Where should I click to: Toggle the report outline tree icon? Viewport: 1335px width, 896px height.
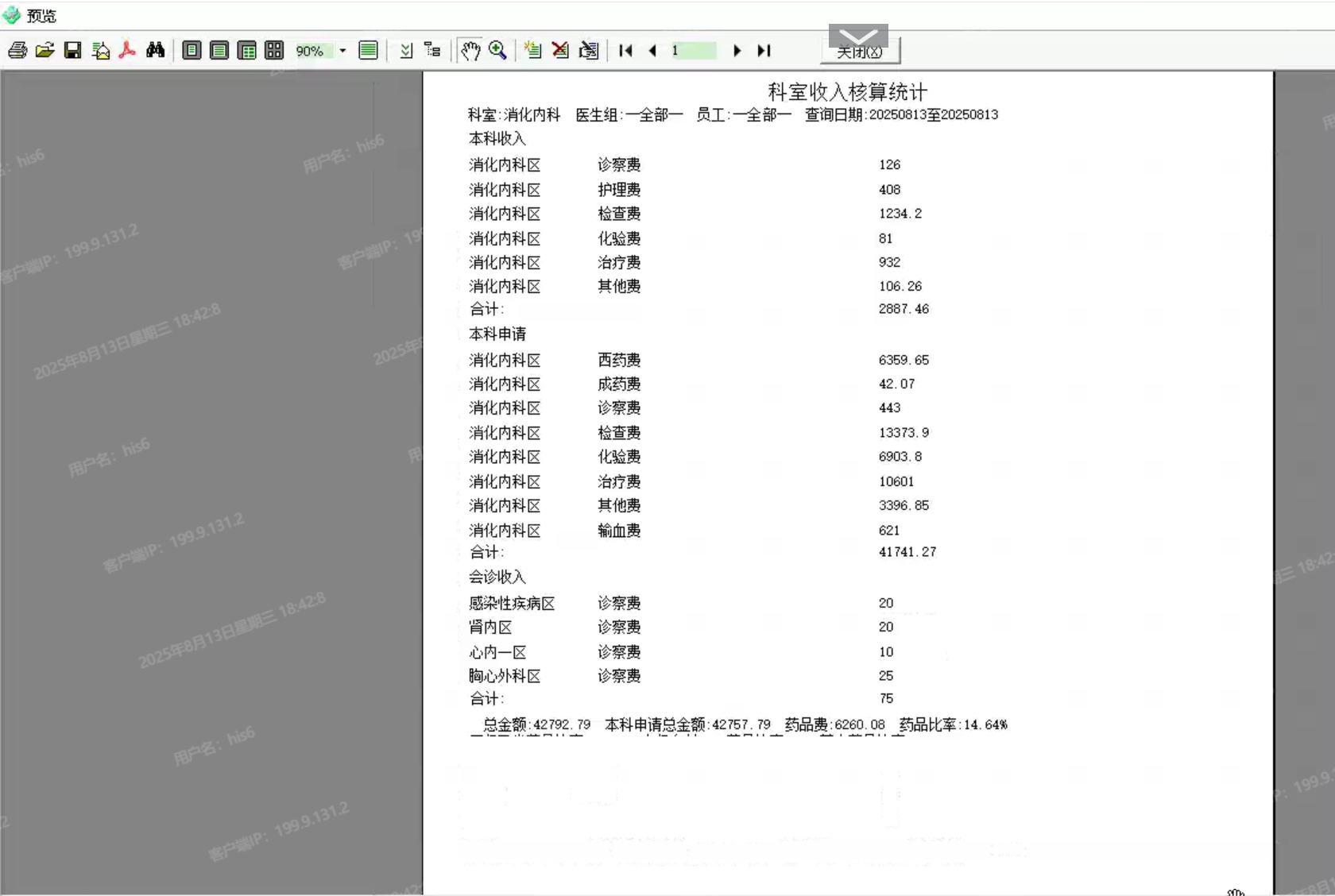click(432, 51)
